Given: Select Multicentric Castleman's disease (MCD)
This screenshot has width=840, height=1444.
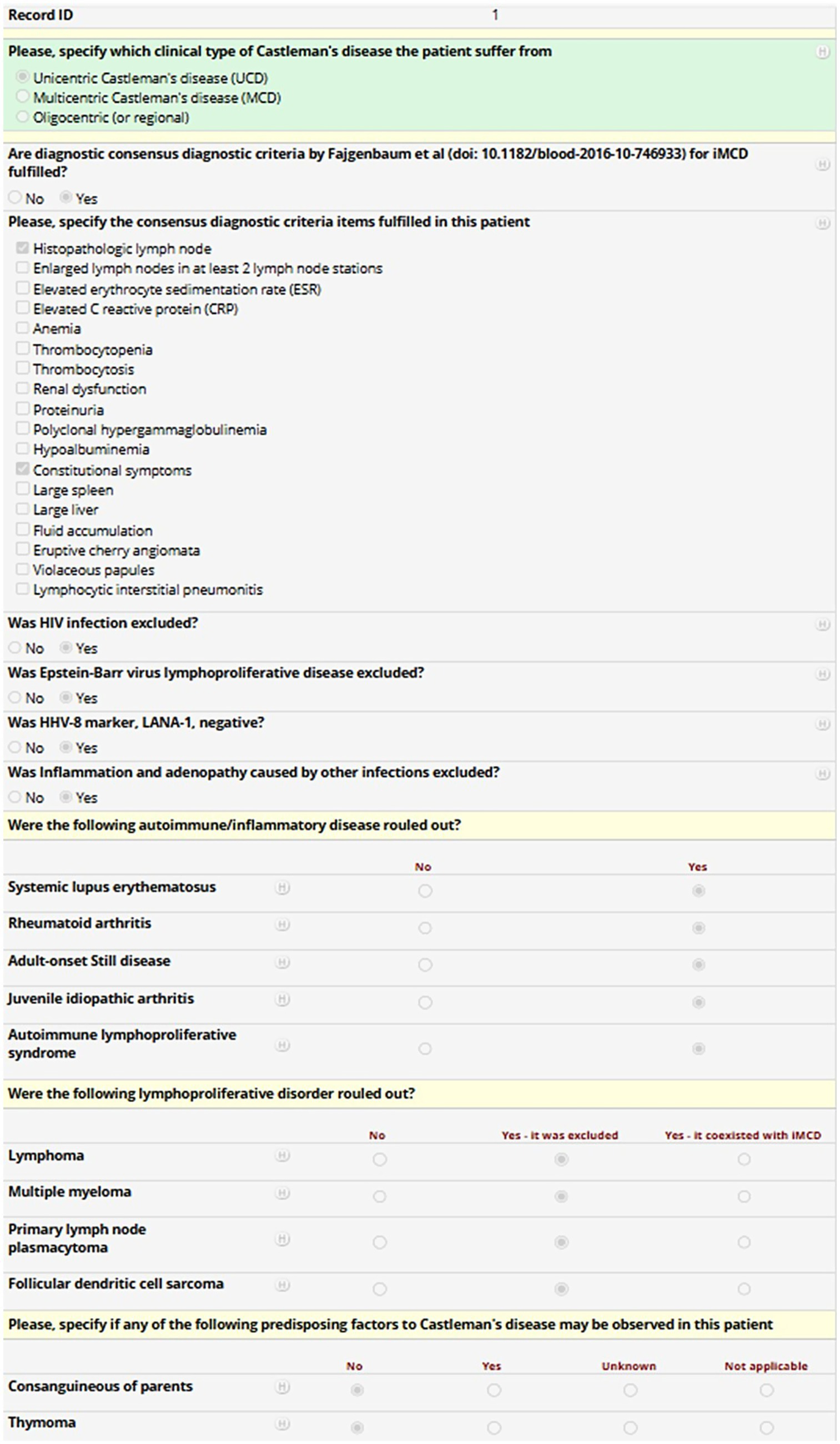Looking at the screenshot, I should (21, 98).
